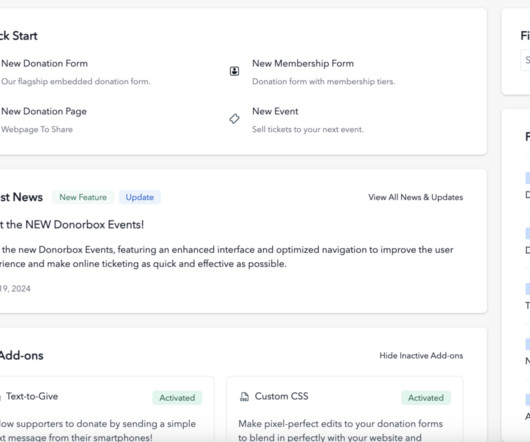Image resolution: width=530 pixels, height=442 pixels.
Task: Select the Update tag
Action: pyautogui.click(x=140, y=197)
